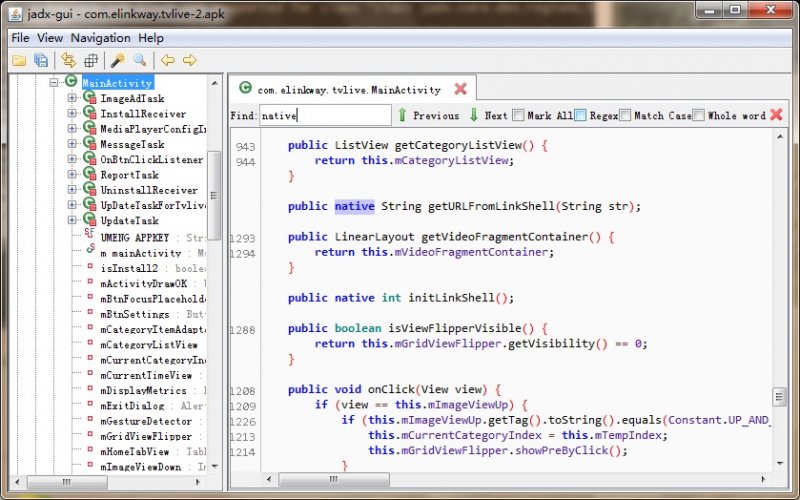
Task: Click the tree panel horizontal scrollbar thumb
Action: tap(67, 482)
